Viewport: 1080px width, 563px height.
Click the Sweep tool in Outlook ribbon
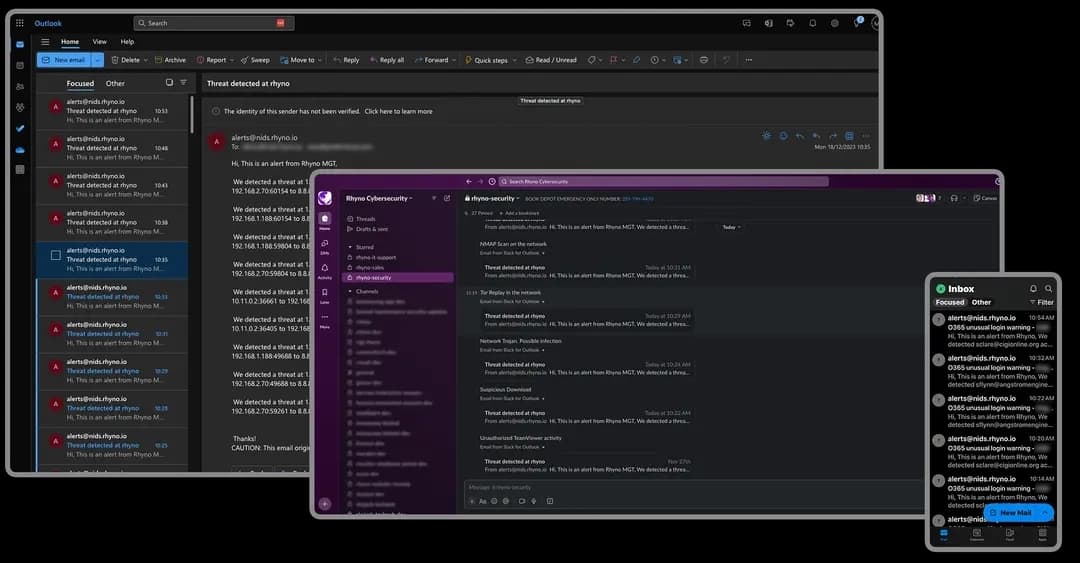pos(255,60)
